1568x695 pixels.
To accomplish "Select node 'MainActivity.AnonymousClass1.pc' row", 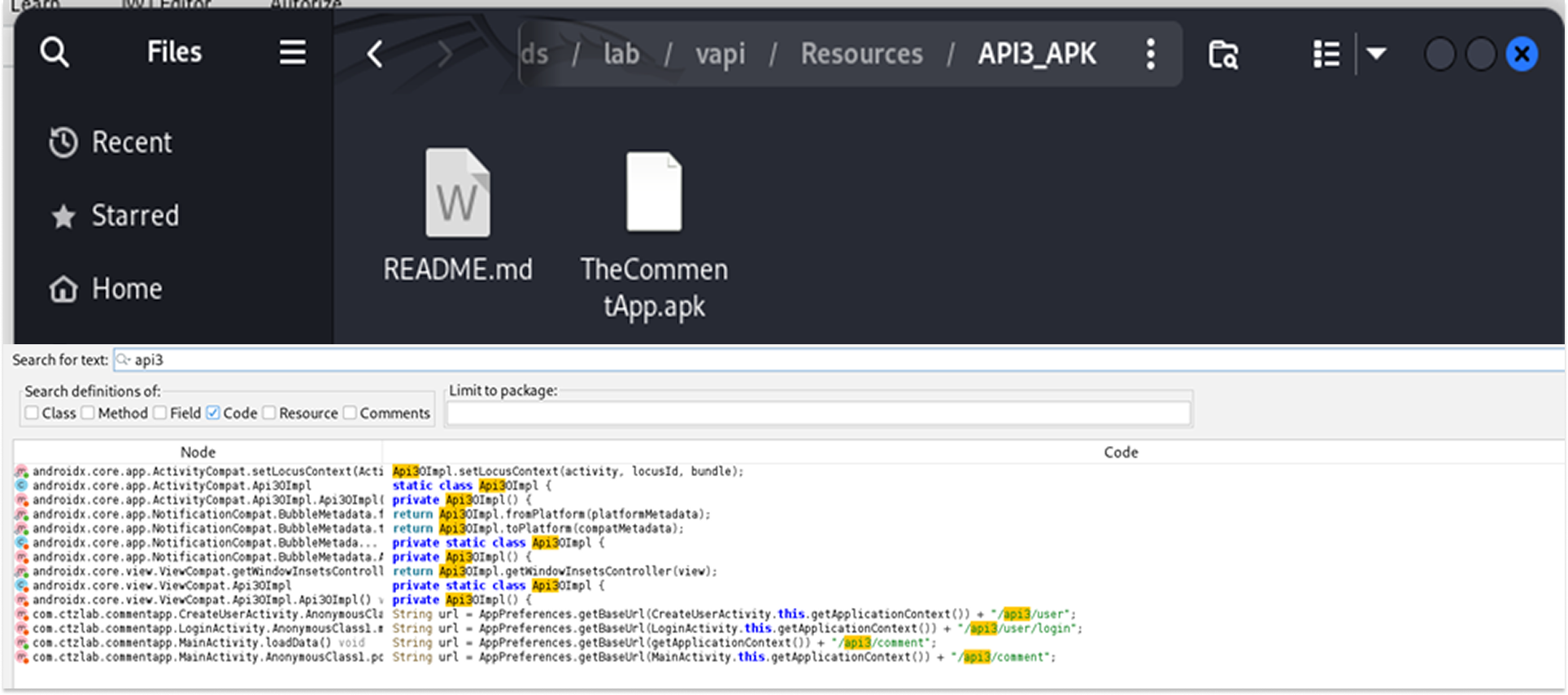I will click(199, 657).
